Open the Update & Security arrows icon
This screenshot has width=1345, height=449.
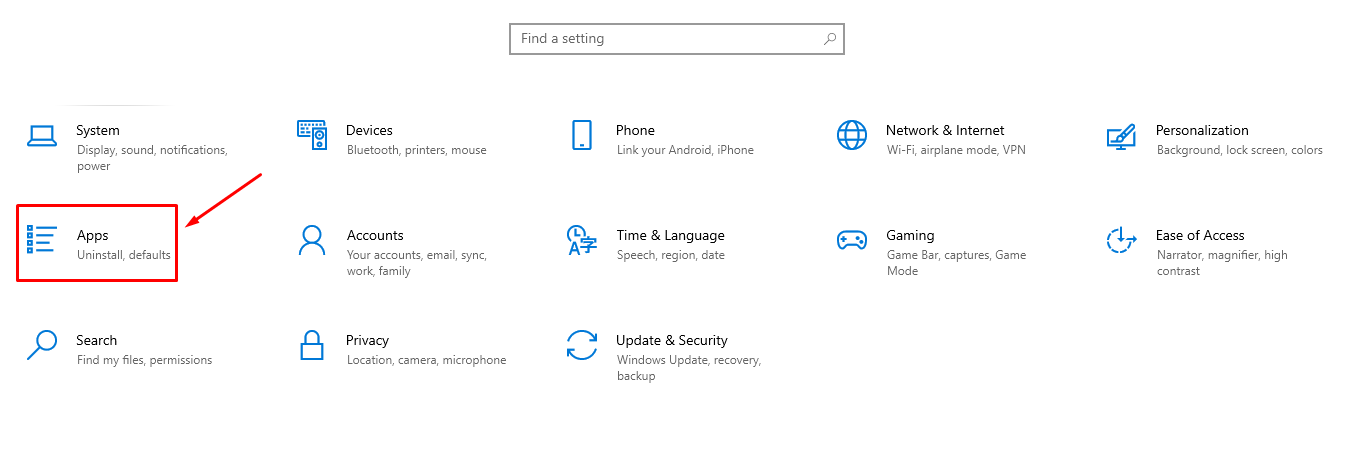coord(582,345)
